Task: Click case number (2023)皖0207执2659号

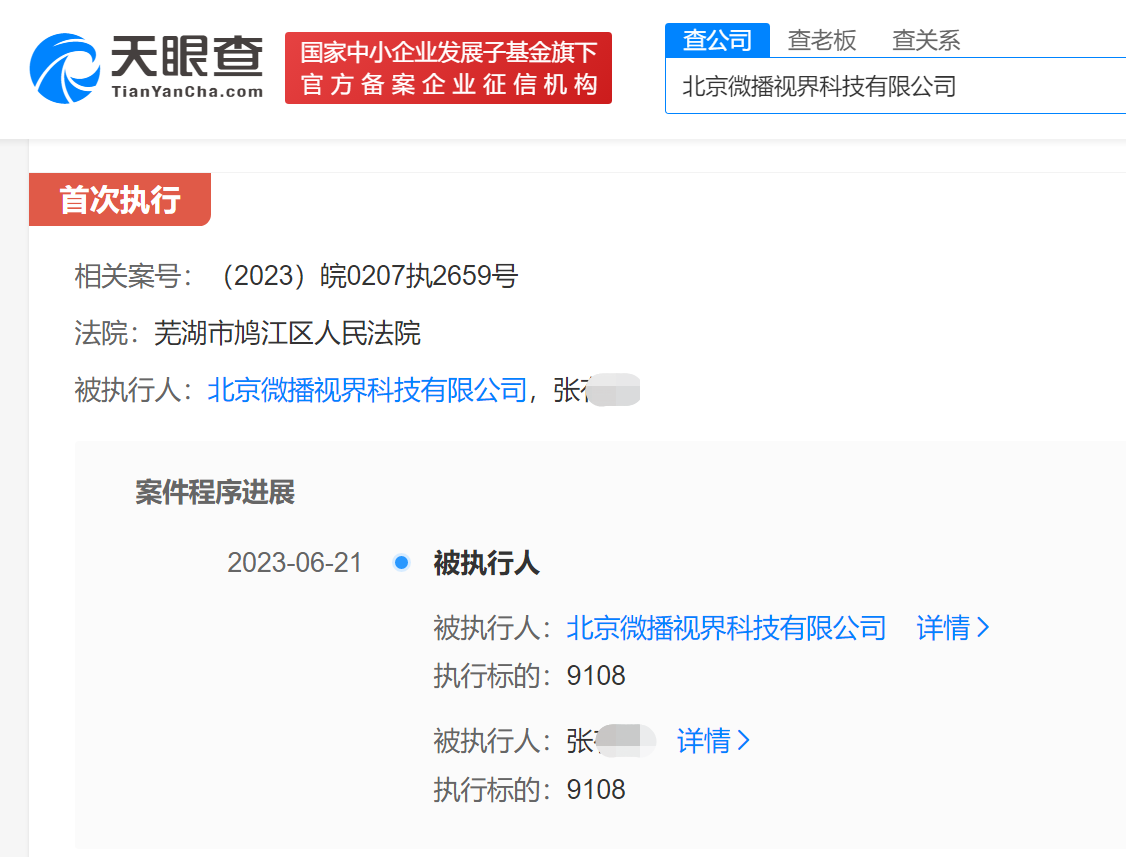Action: click(366, 276)
